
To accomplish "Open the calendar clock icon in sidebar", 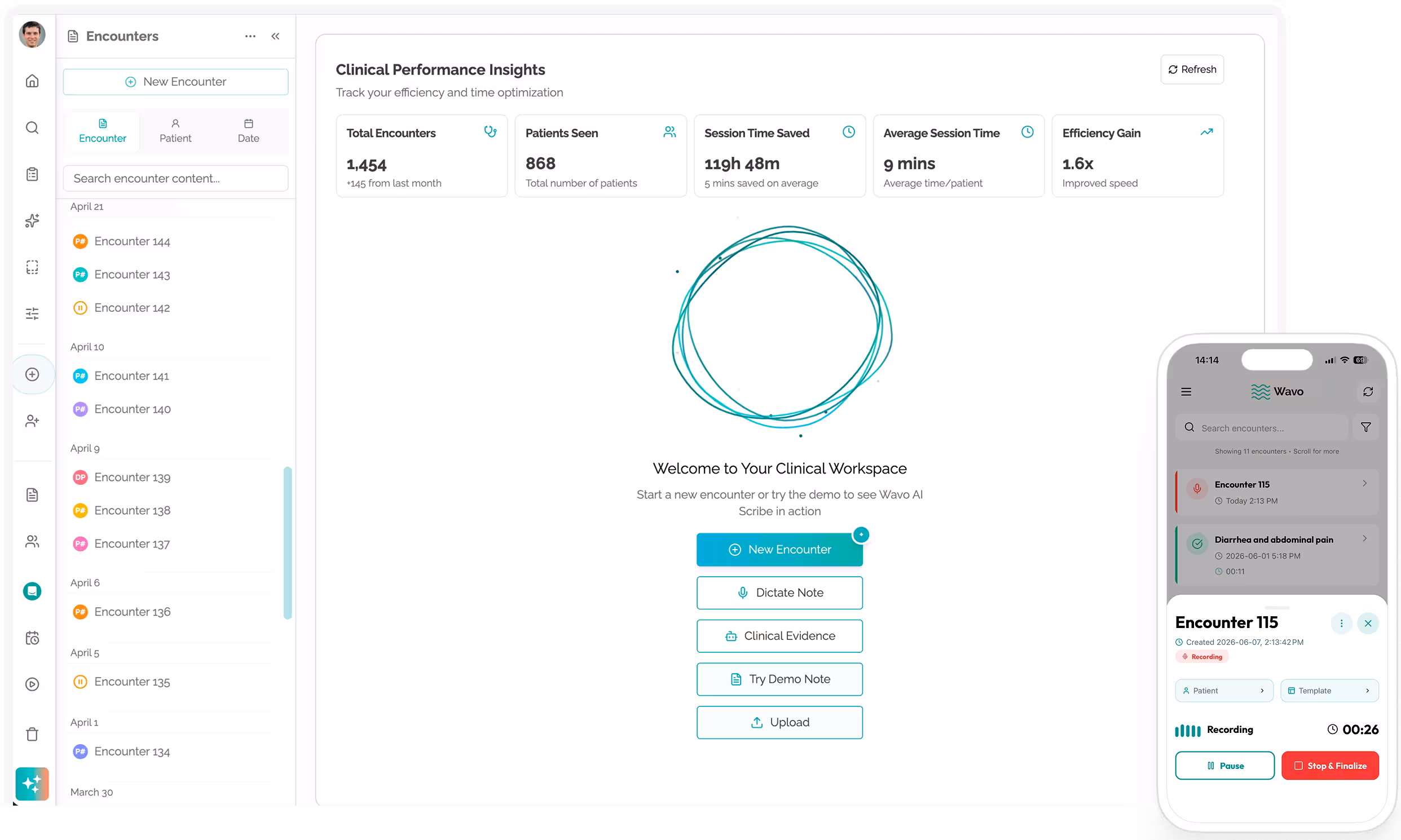I will [32, 638].
